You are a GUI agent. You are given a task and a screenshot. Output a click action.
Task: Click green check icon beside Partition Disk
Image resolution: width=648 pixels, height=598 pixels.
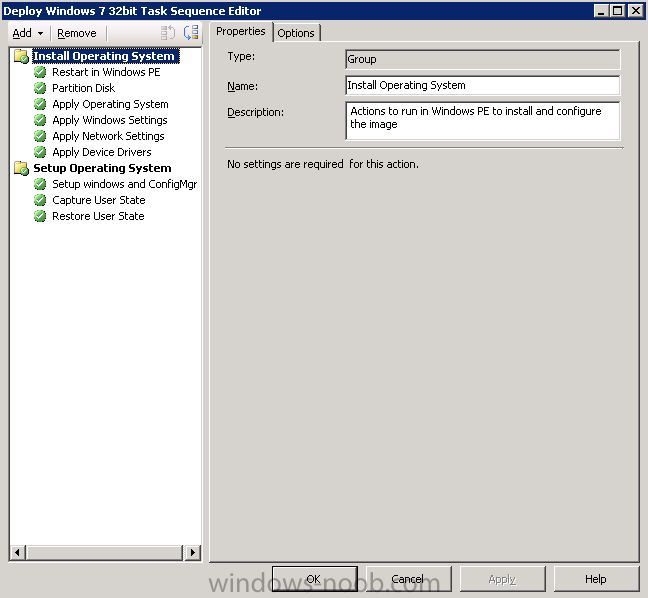click(x=40, y=88)
